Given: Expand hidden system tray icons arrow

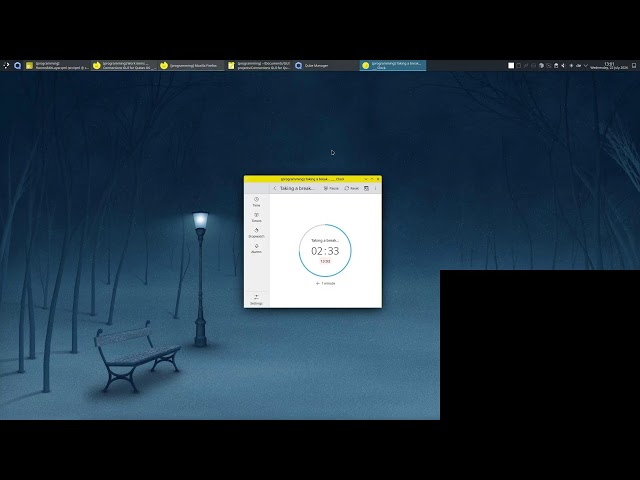Looking at the screenshot, I should (x=586, y=65).
